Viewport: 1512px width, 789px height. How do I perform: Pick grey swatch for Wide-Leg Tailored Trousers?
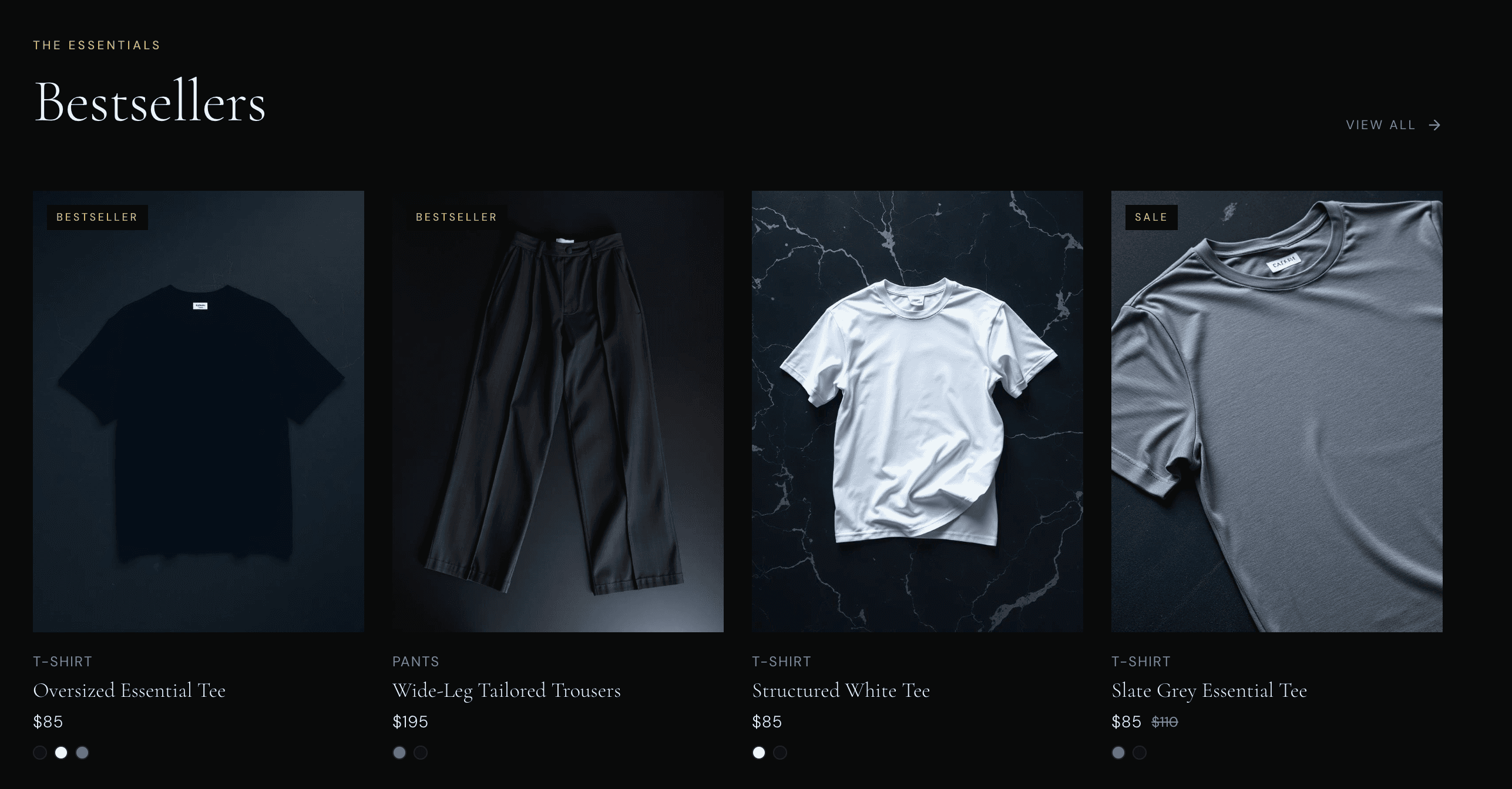399,753
